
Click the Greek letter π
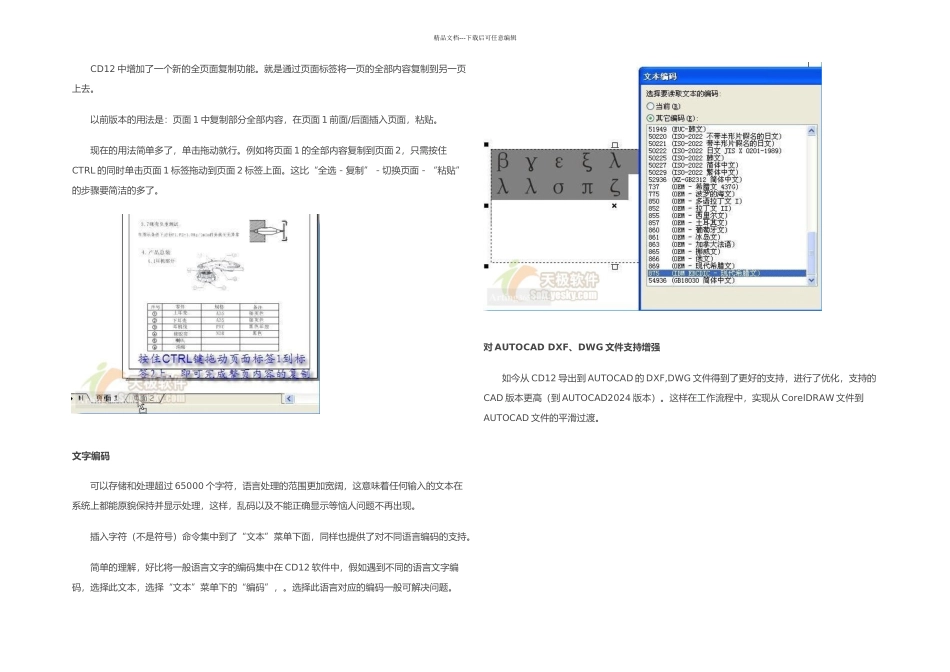click(x=587, y=187)
